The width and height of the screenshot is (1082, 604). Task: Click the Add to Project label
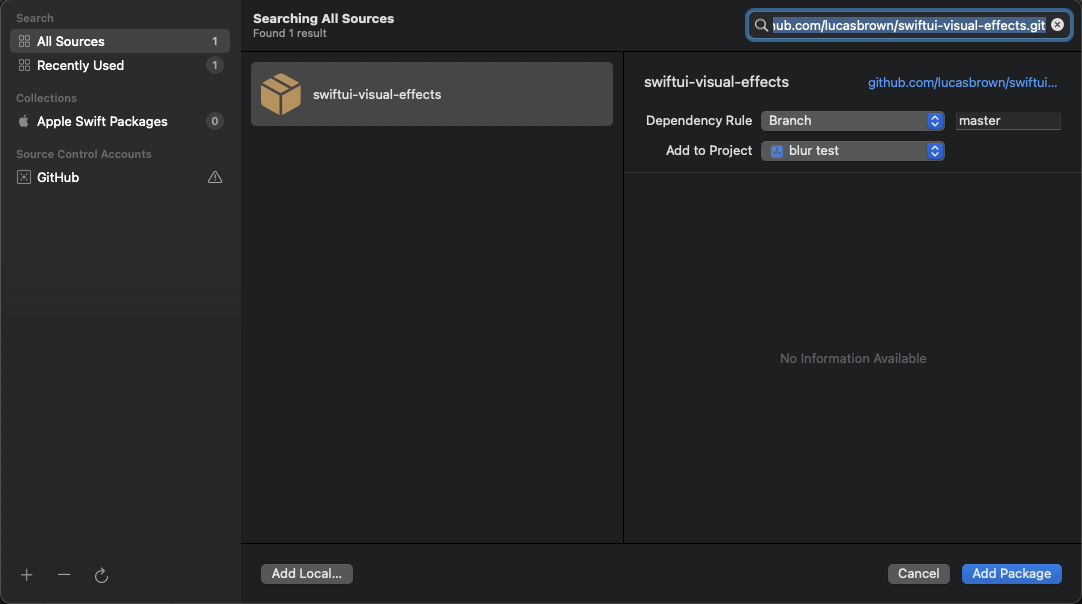709,150
